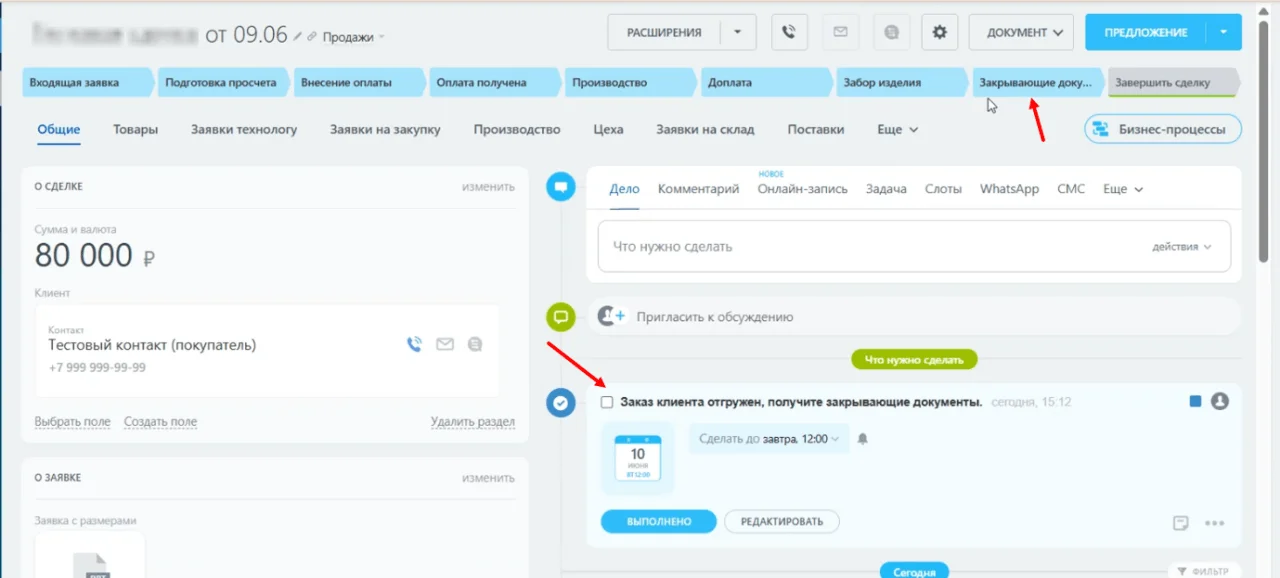Select the WhatsApp timeline tab
1280x578 pixels.
click(1009, 188)
